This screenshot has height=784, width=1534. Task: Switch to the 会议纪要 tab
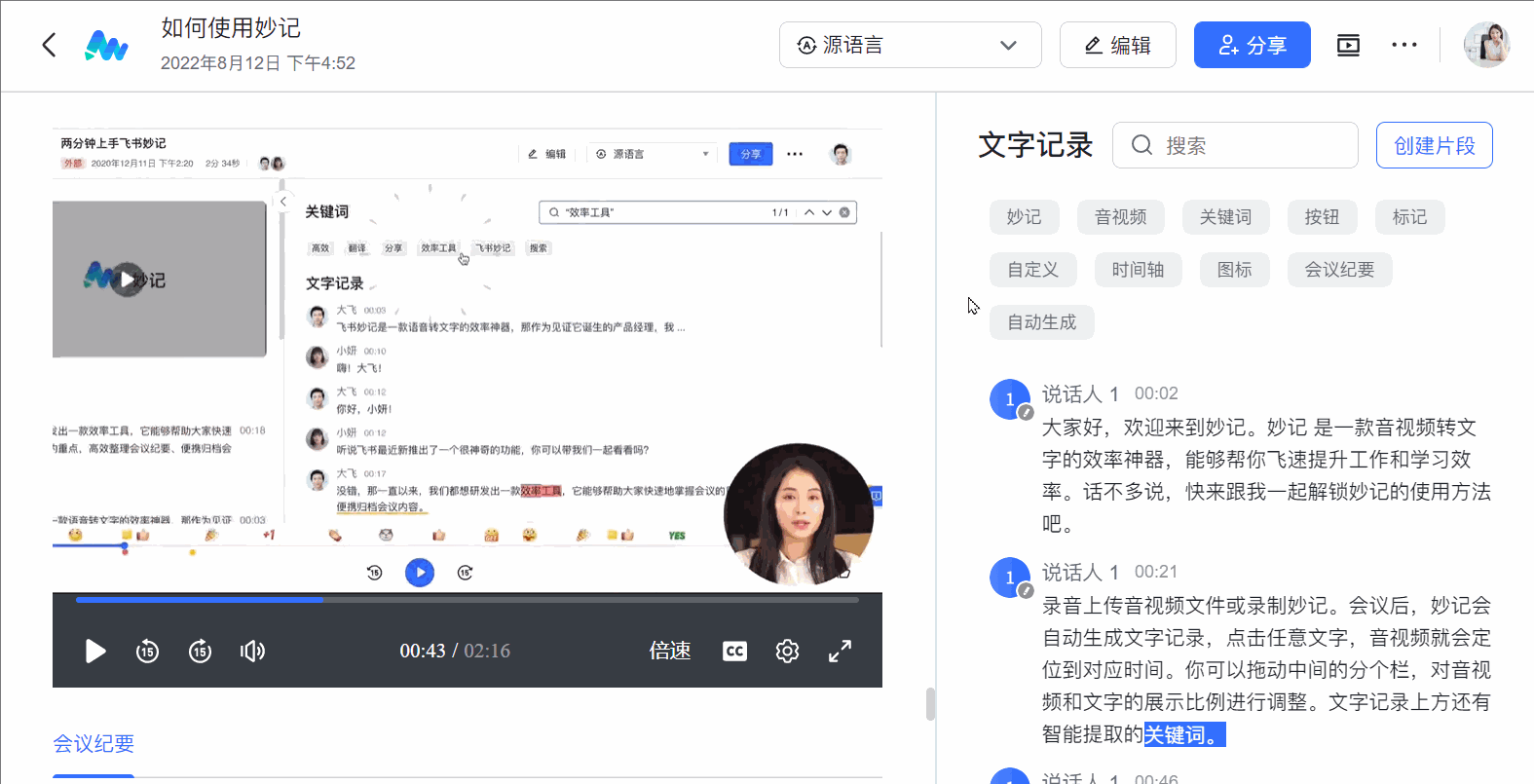tap(94, 744)
